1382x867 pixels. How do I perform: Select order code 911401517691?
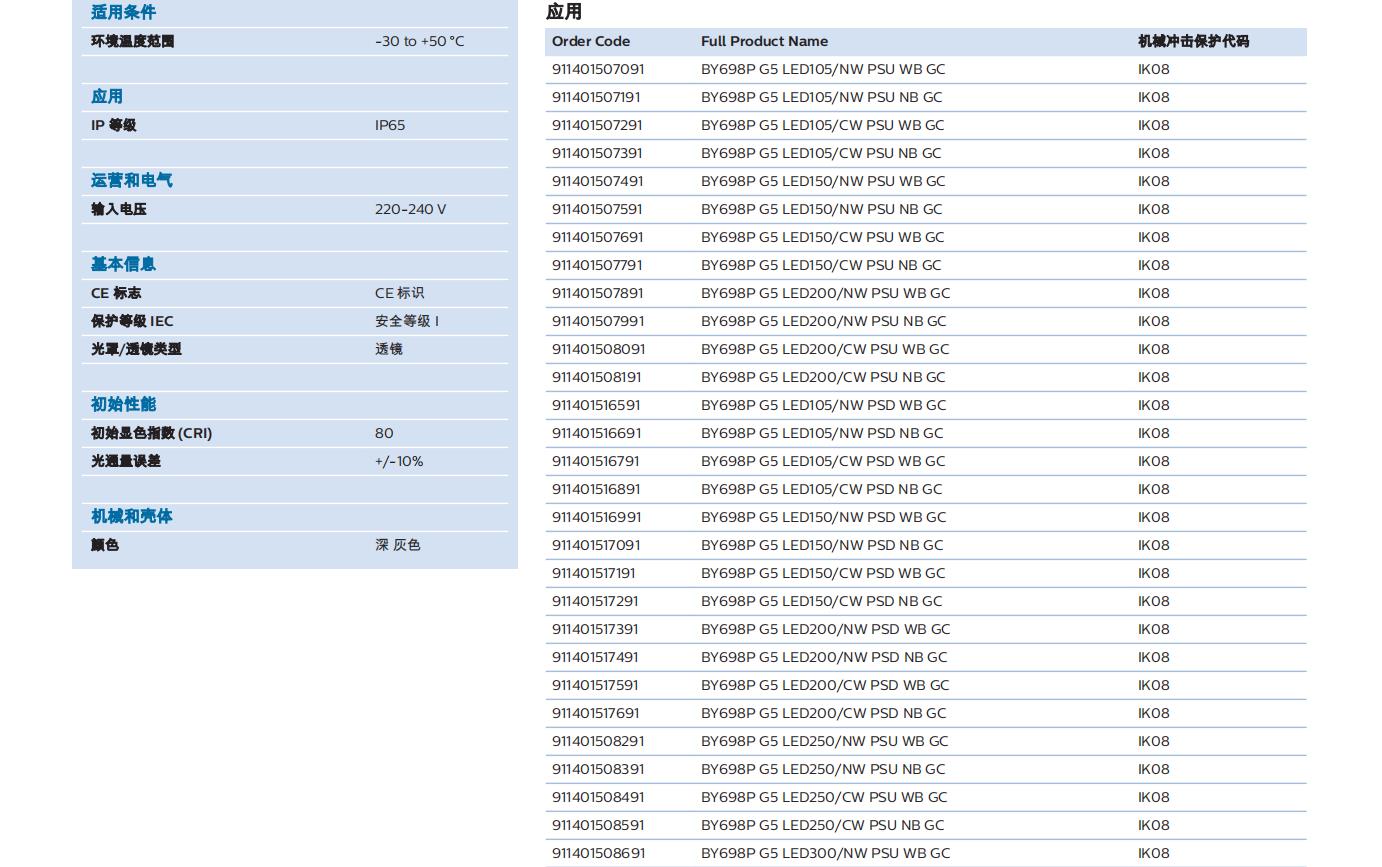(596, 713)
